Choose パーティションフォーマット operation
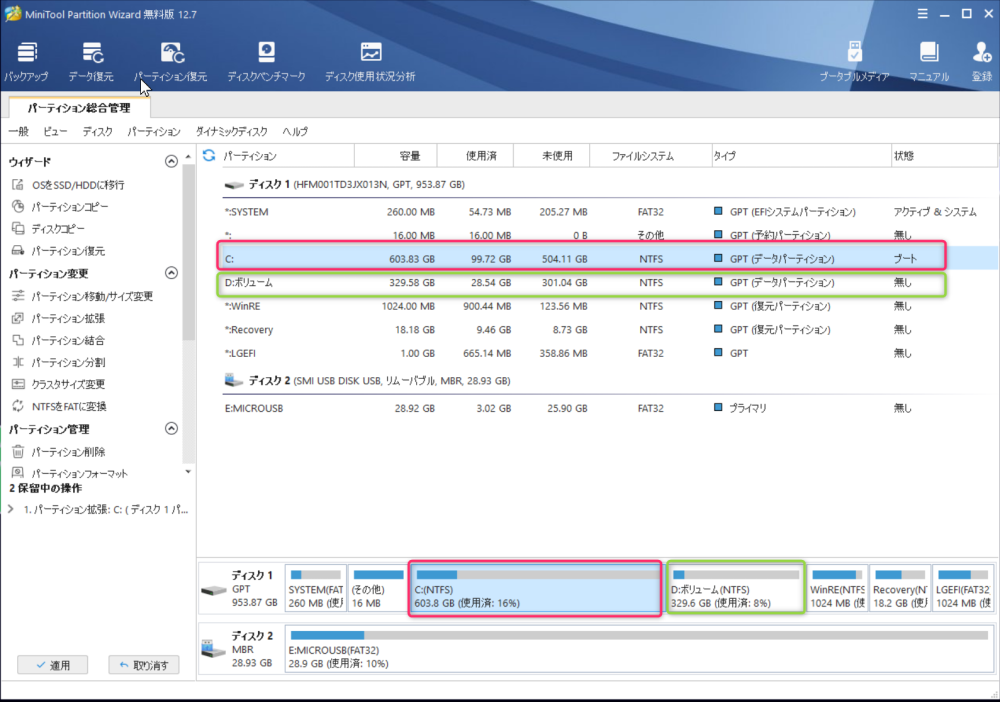This screenshot has height=702, width=1000. click(x=70, y=473)
